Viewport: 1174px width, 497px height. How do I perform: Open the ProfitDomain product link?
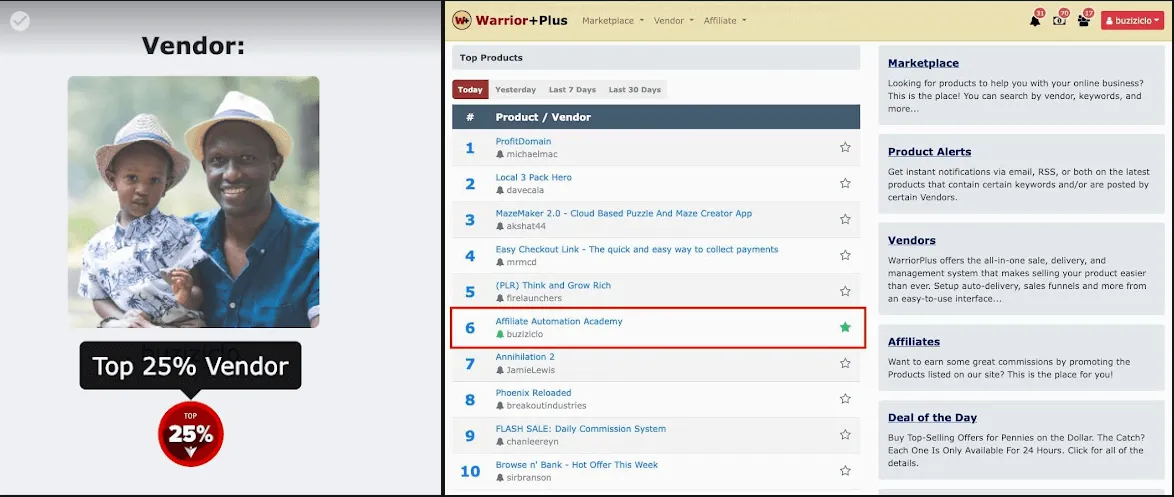[x=523, y=141]
